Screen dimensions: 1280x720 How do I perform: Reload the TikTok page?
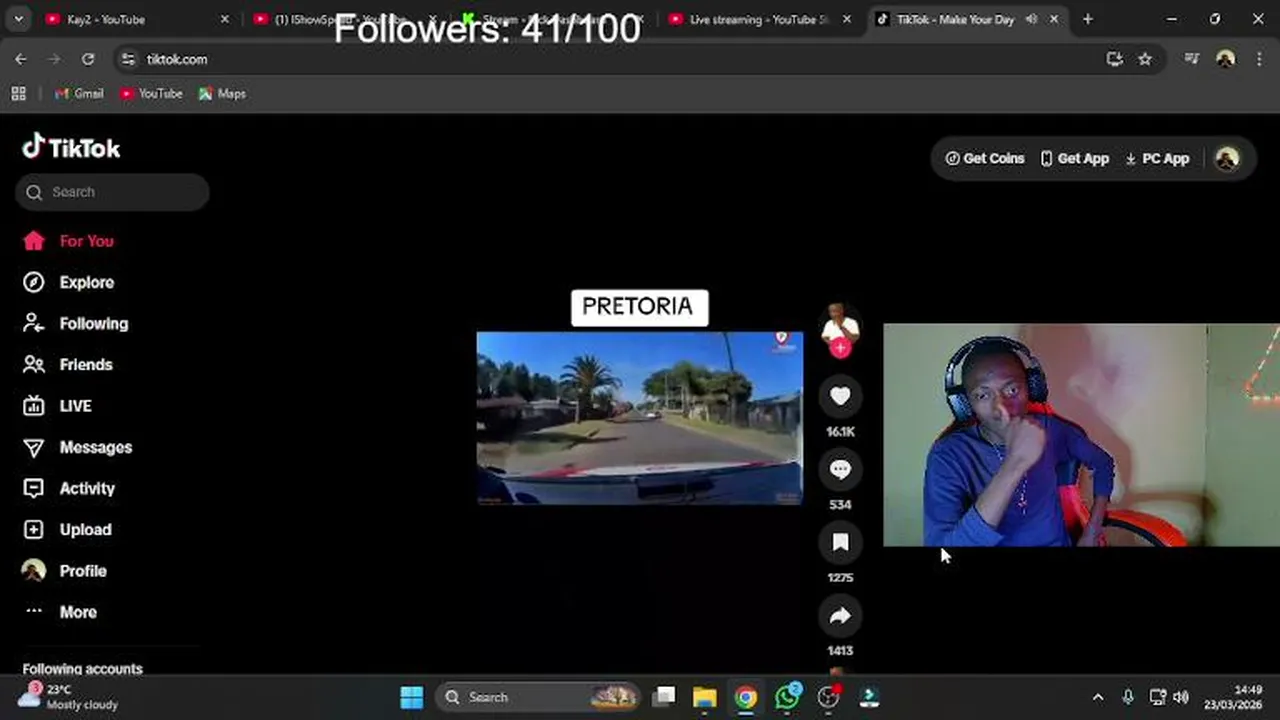(88, 59)
